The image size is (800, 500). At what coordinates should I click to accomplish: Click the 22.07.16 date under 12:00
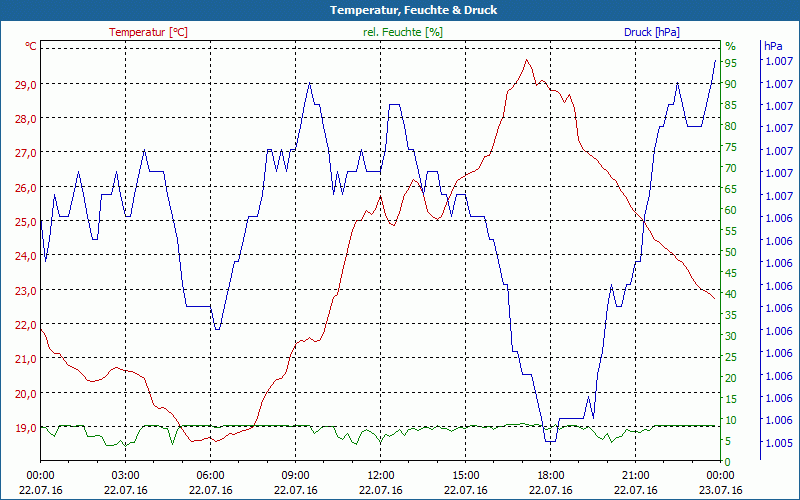(x=381, y=490)
